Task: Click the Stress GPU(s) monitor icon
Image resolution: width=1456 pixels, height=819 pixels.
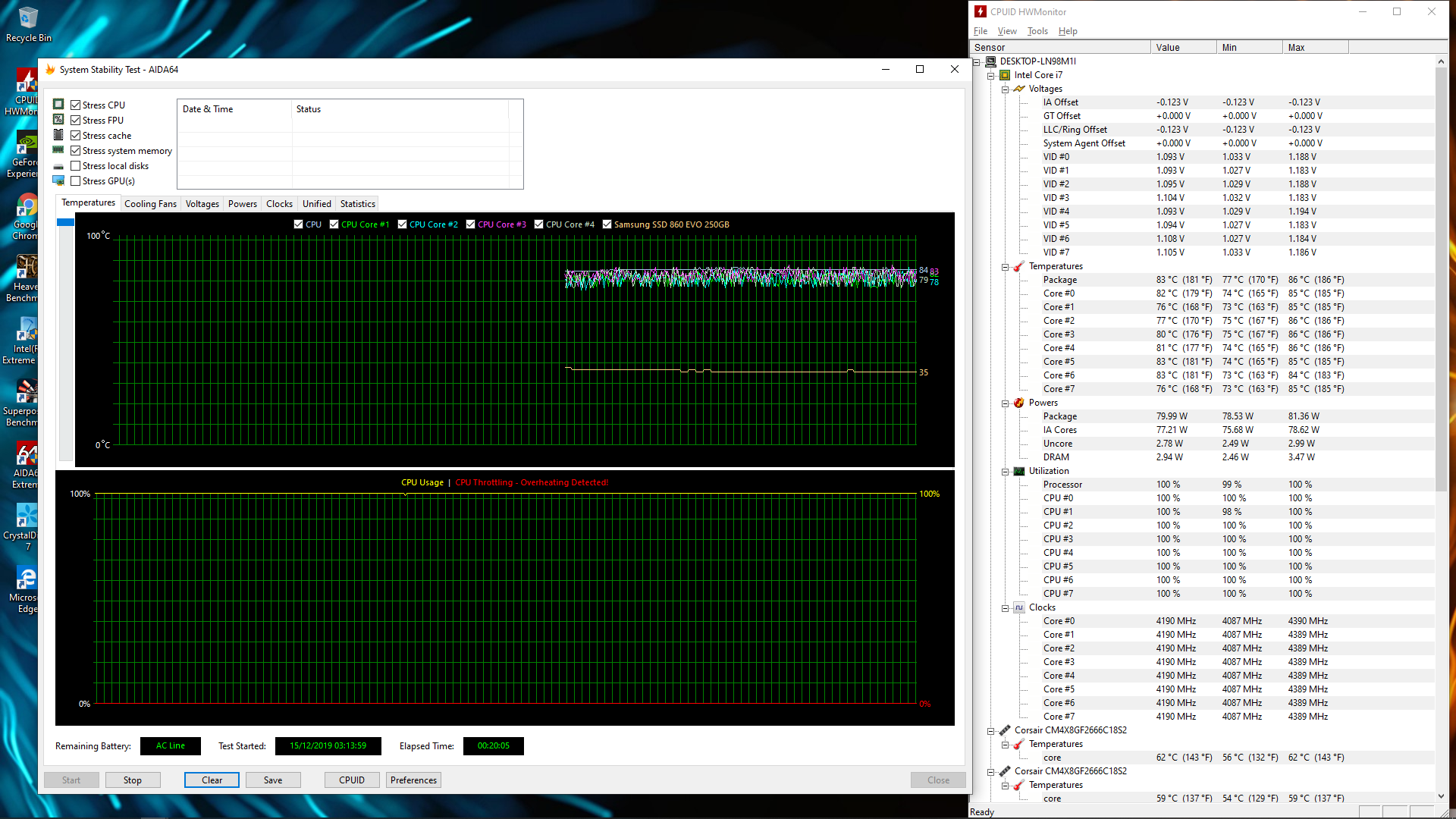Action: pos(58,181)
